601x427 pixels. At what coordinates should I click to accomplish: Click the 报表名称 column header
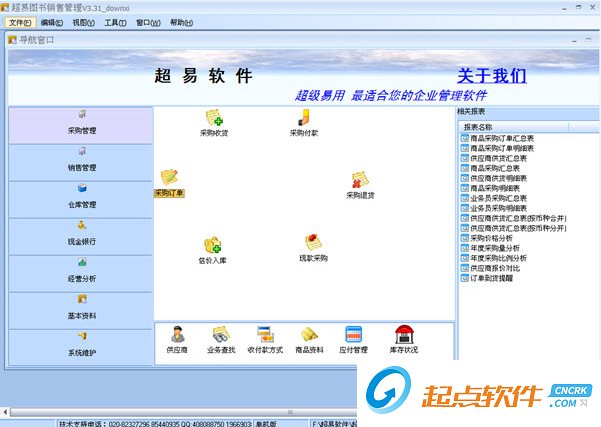514,127
